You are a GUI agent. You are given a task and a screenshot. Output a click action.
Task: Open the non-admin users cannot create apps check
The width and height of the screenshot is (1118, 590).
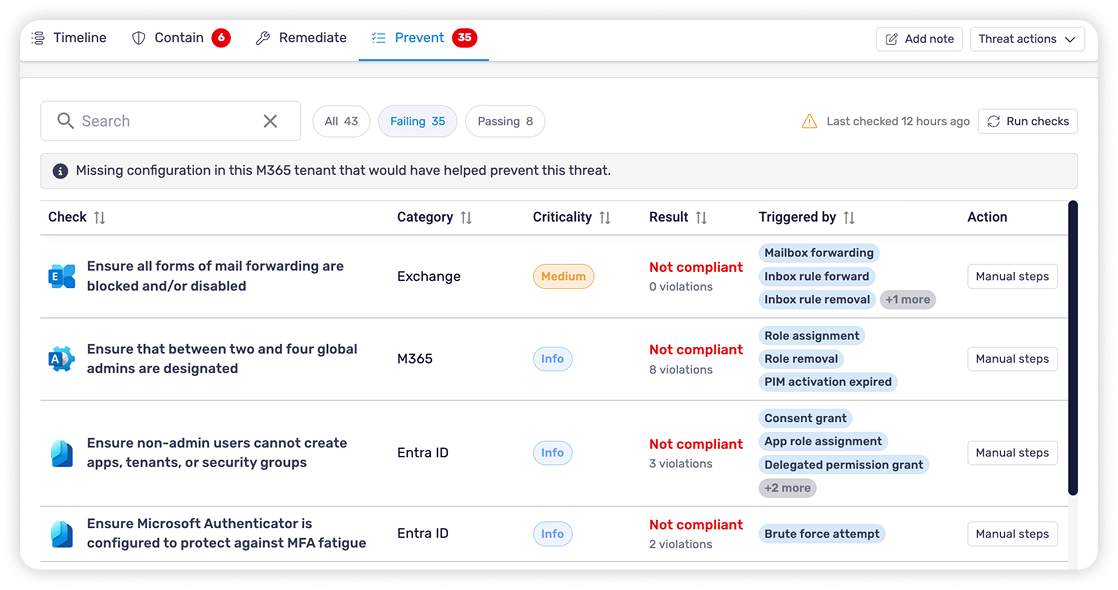(x=217, y=453)
